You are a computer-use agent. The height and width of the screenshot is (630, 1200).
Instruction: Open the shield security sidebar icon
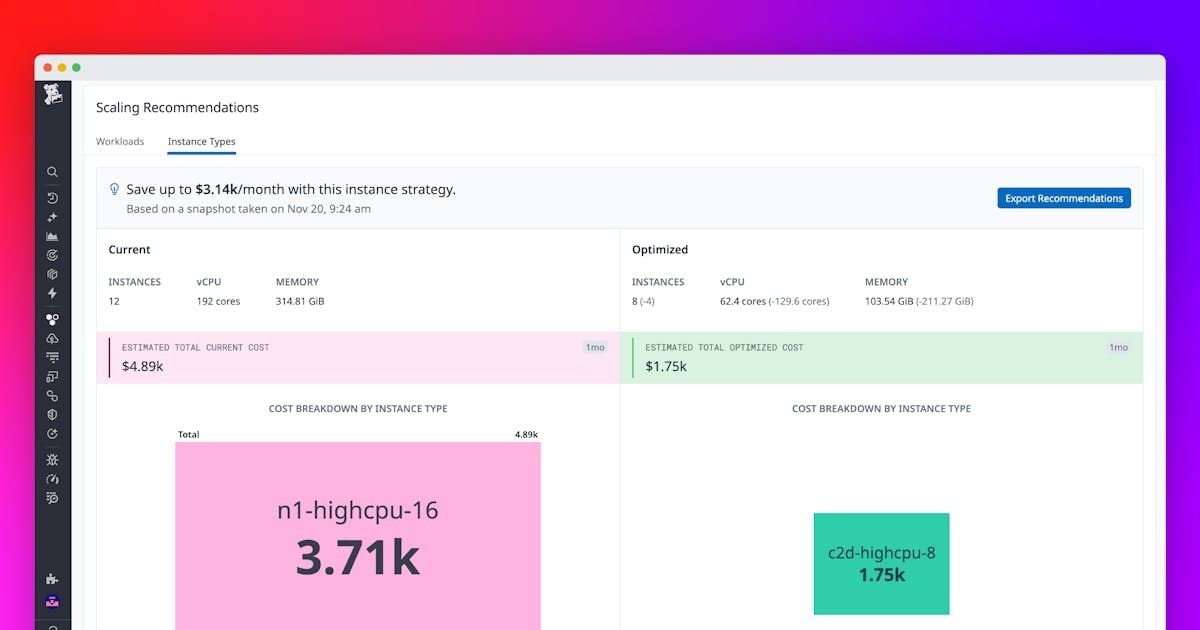pos(52,414)
